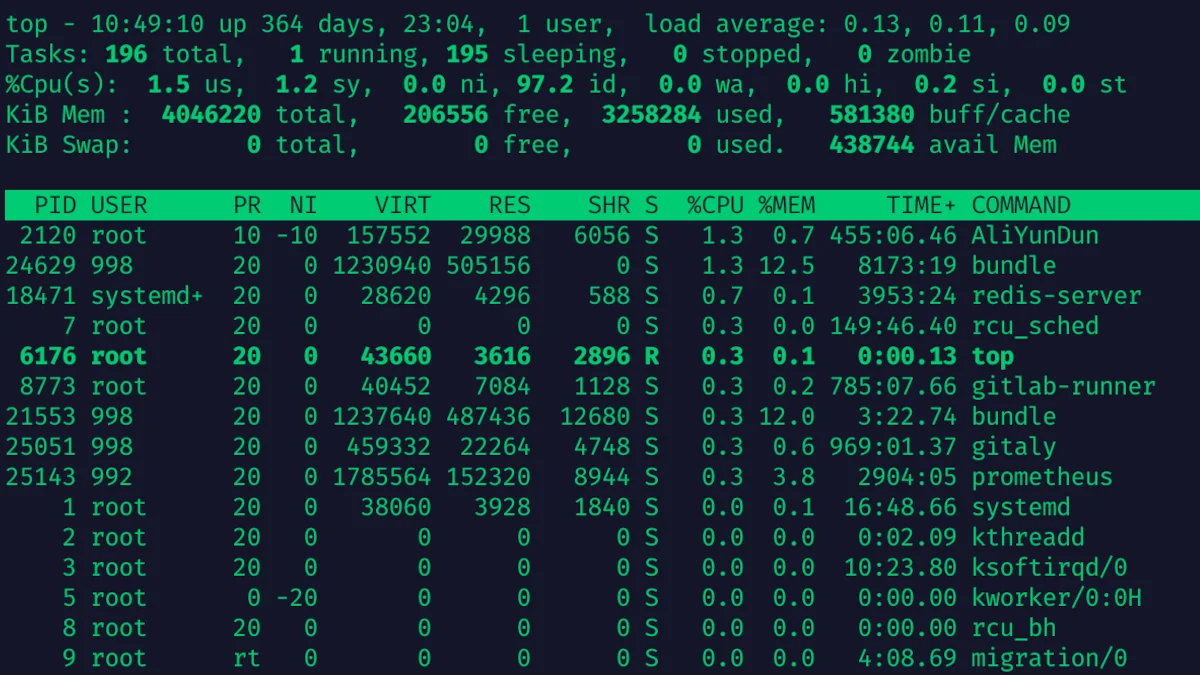Click the 196 total tasks count

tap(126, 54)
